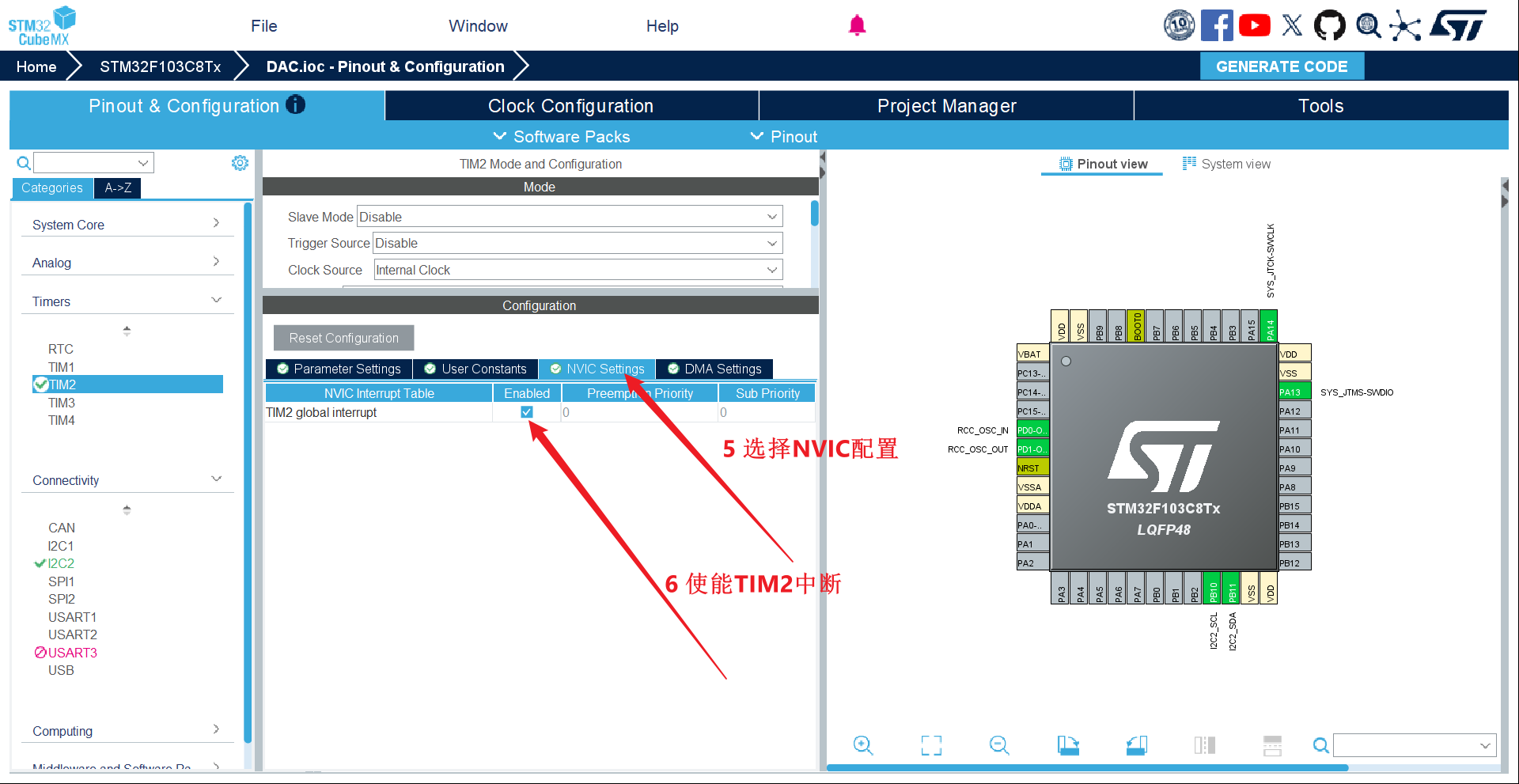
Task: Click the info icon beside Pinout & Configuration
Action: click(295, 104)
